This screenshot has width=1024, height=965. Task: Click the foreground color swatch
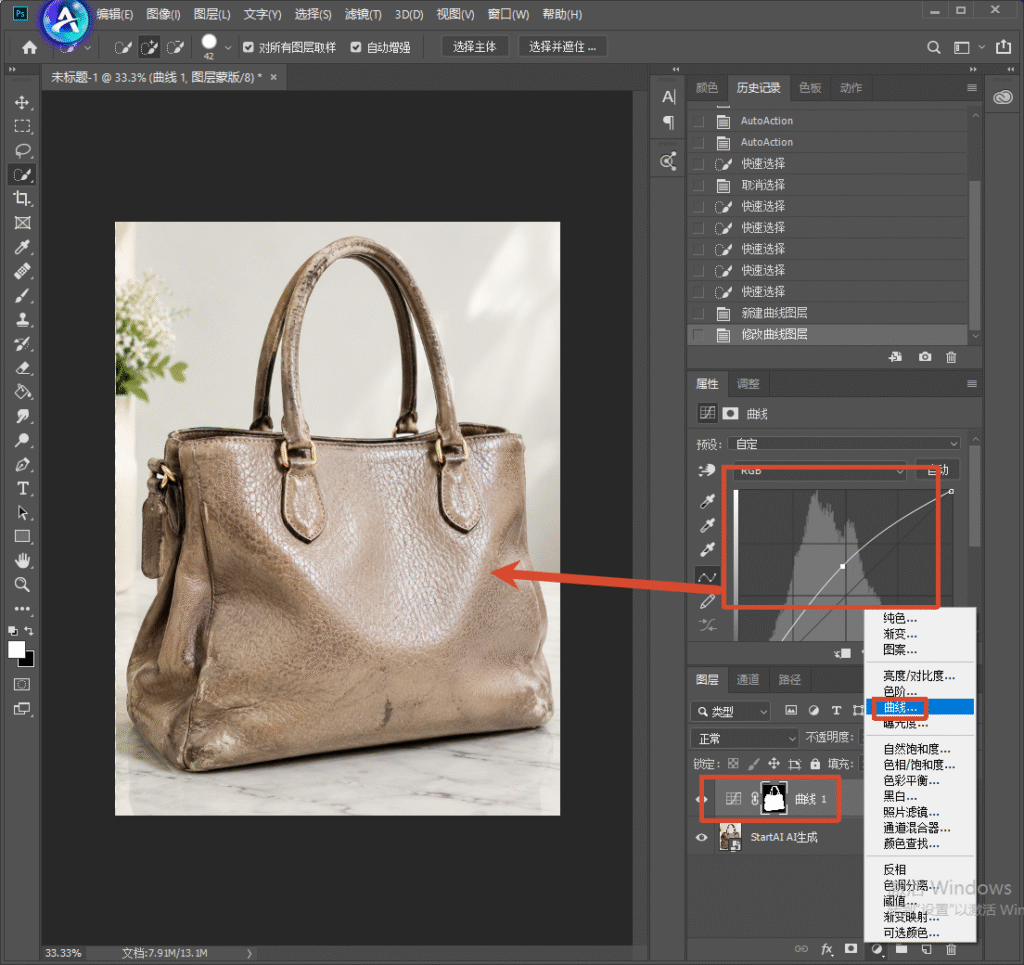(16, 649)
